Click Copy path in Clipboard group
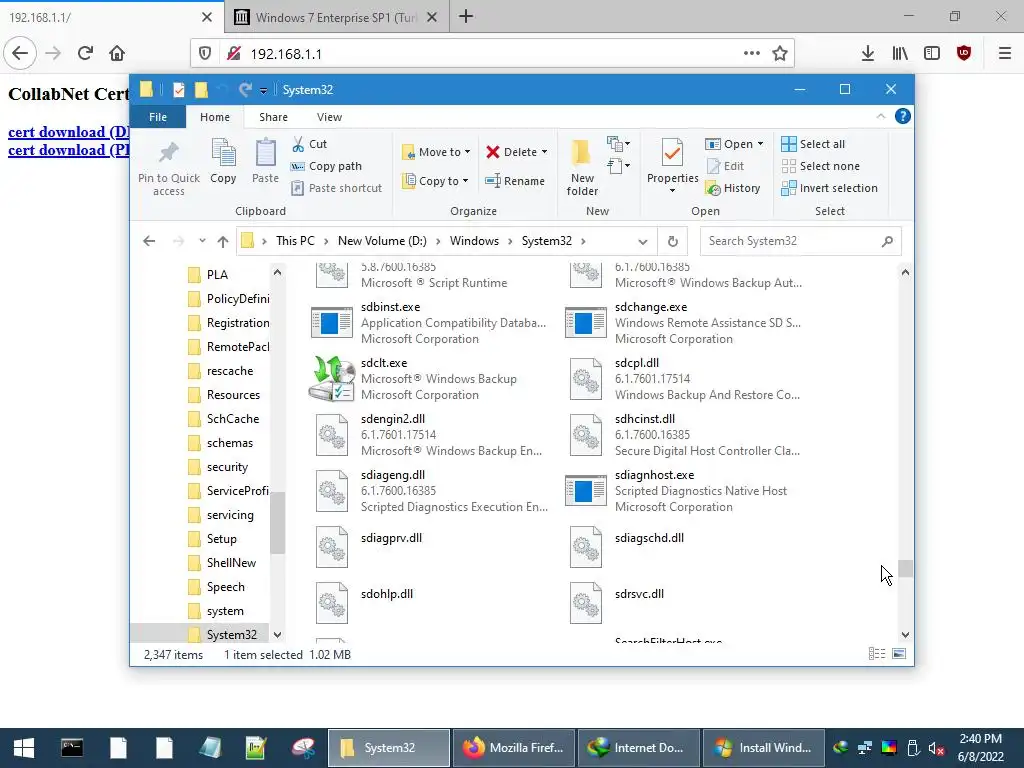The height and width of the screenshot is (768, 1024). coord(326,166)
